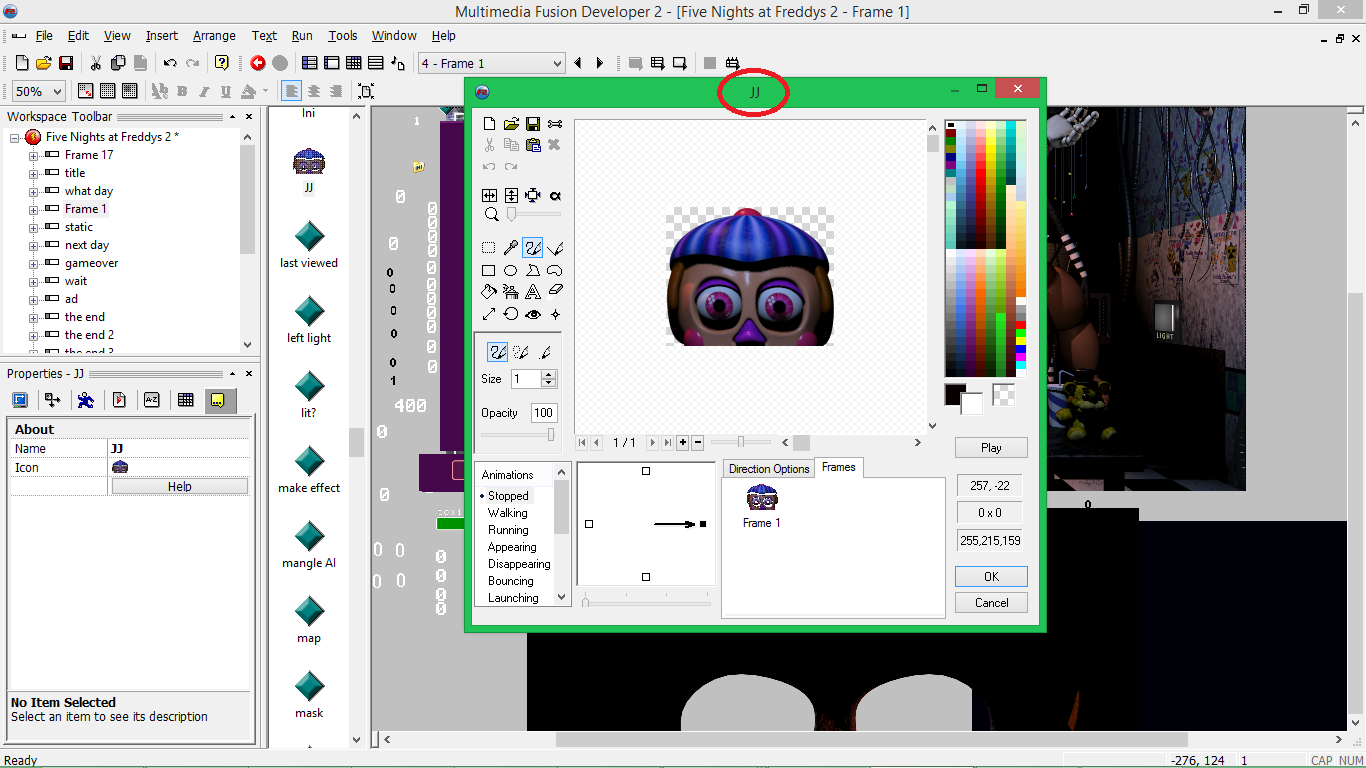Expand the static tree node
Image resolution: width=1366 pixels, height=768 pixels.
click(34, 227)
